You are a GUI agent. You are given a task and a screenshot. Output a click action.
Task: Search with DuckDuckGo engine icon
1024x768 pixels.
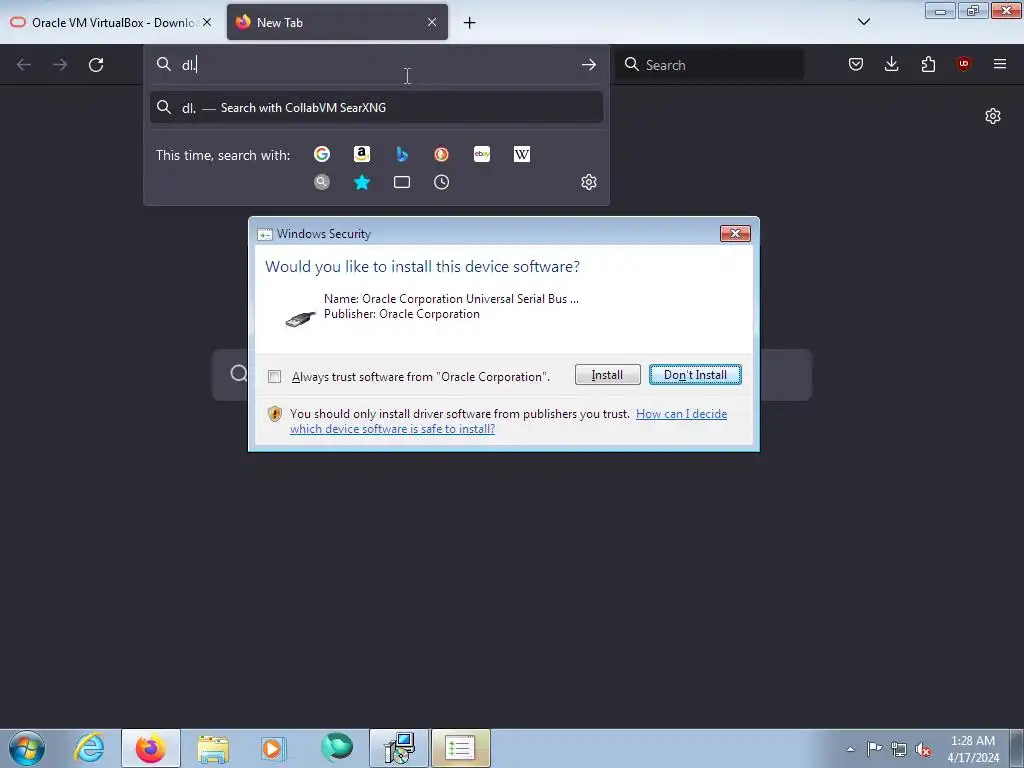[x=441, y=154]
